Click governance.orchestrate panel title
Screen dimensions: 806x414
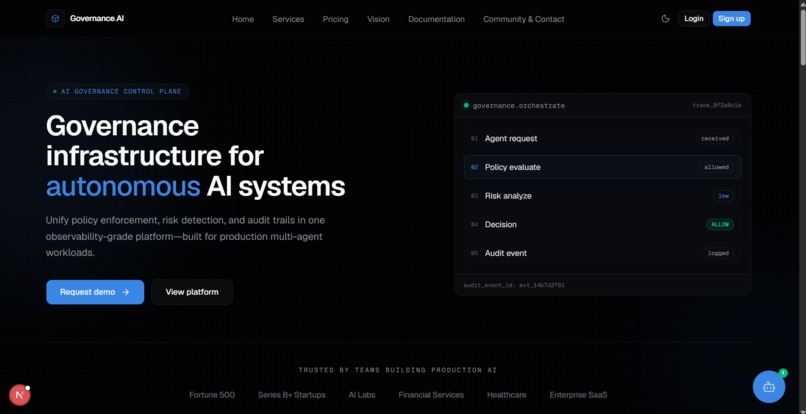pos(519,105)
